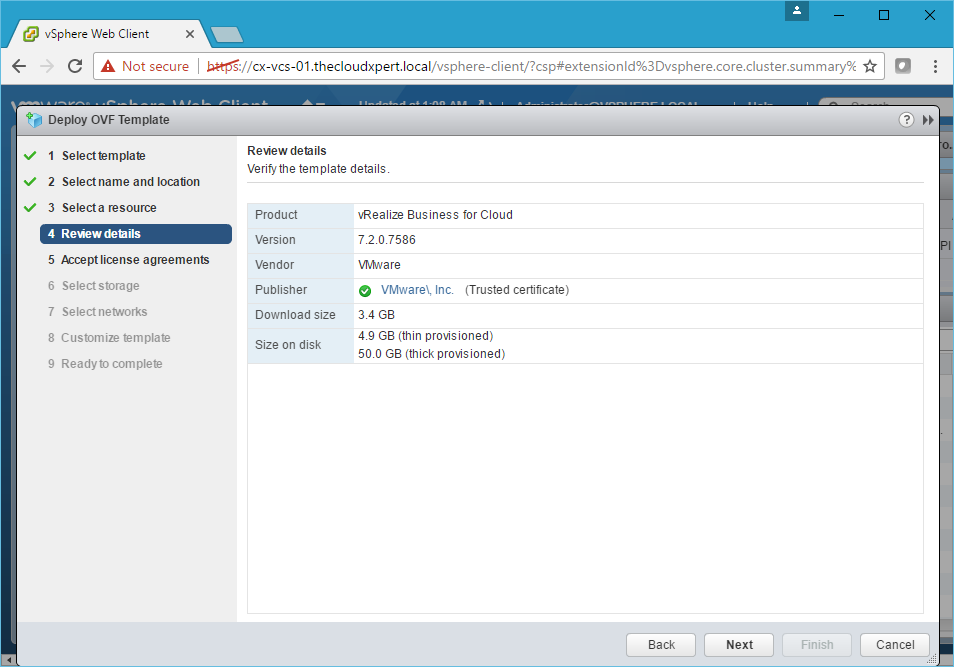Go to step 2 Select name and location

130,182
